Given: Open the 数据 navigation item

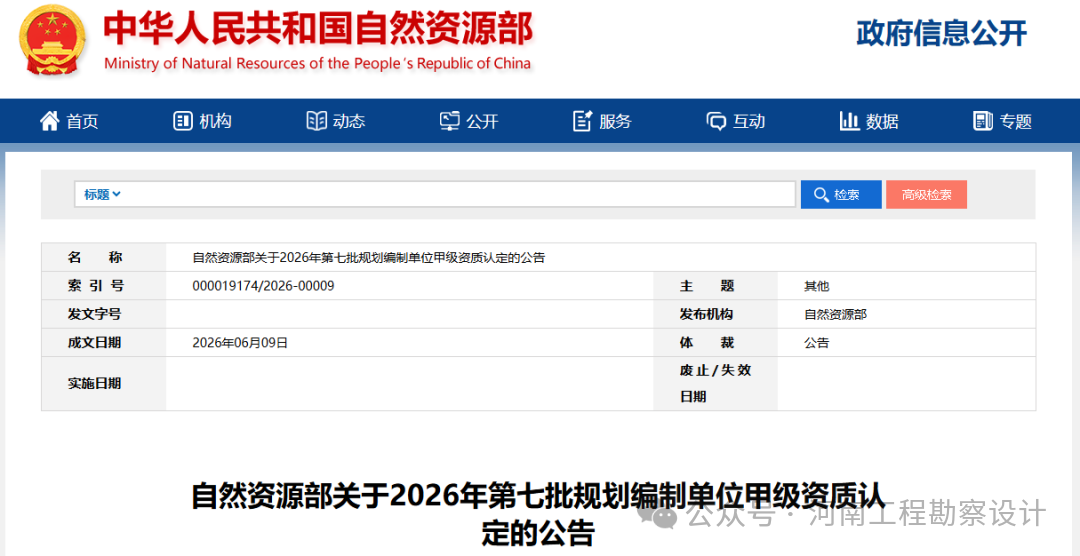Looking at the screenshot, I should point(869,121).
